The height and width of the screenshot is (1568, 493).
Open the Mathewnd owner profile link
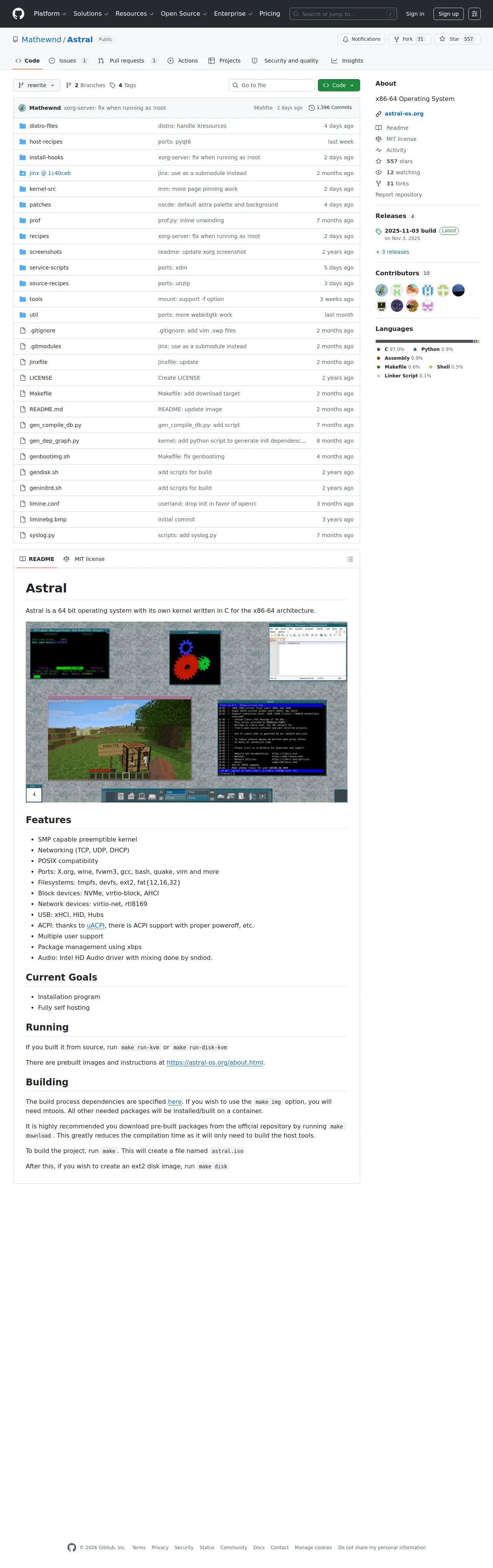(x=41, y=40)
